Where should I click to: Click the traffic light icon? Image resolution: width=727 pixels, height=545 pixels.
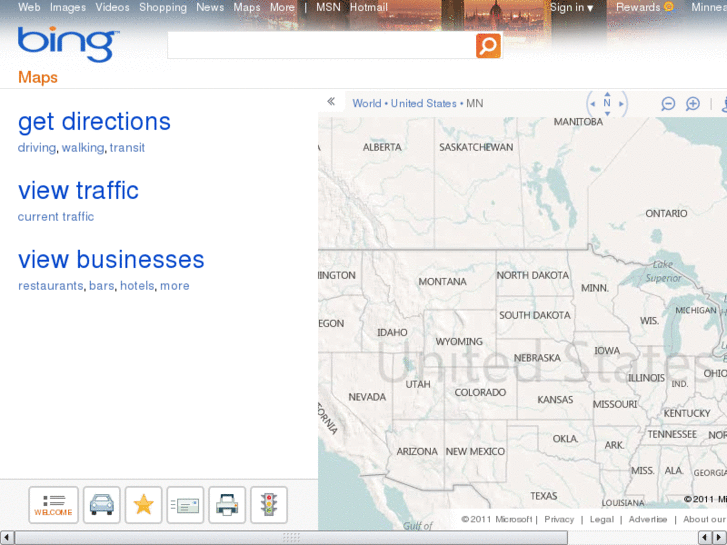tap(268, 505)
